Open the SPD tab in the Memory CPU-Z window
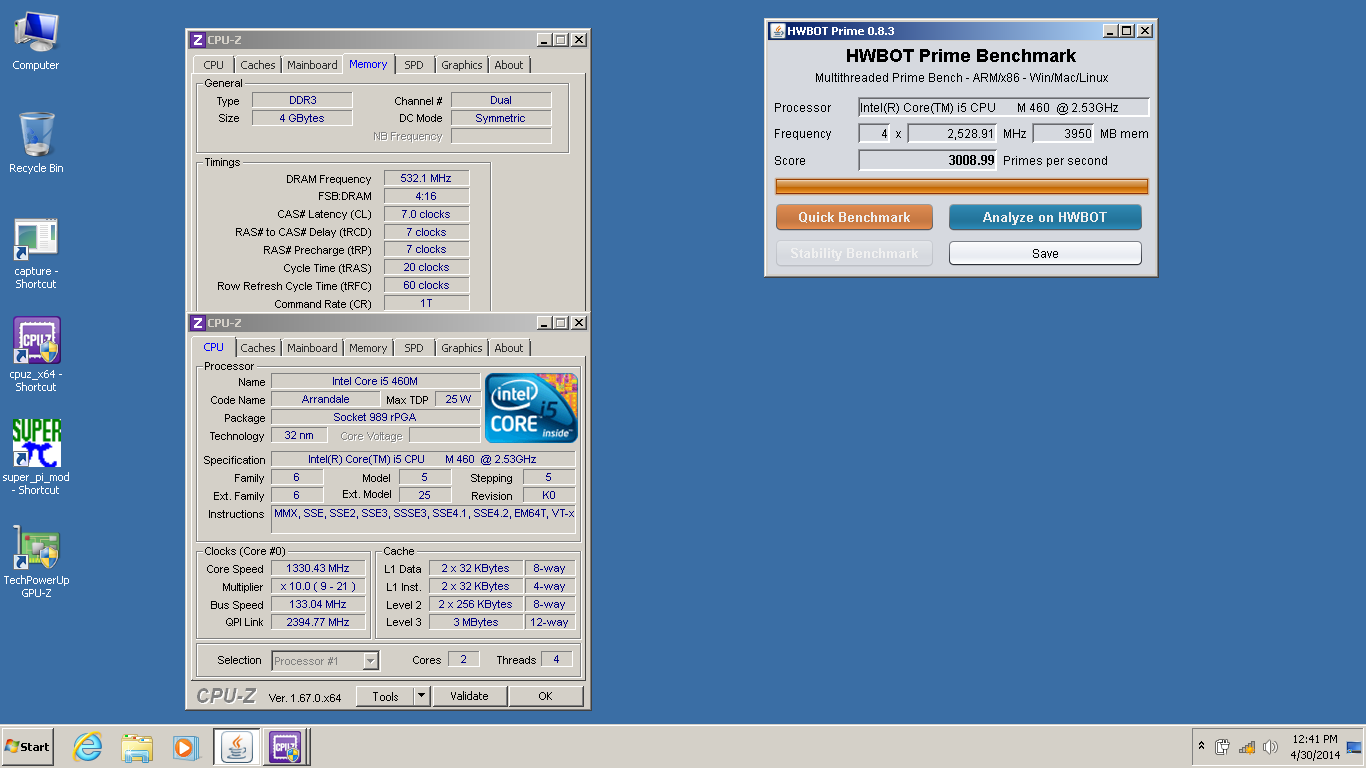 (414, 65)
